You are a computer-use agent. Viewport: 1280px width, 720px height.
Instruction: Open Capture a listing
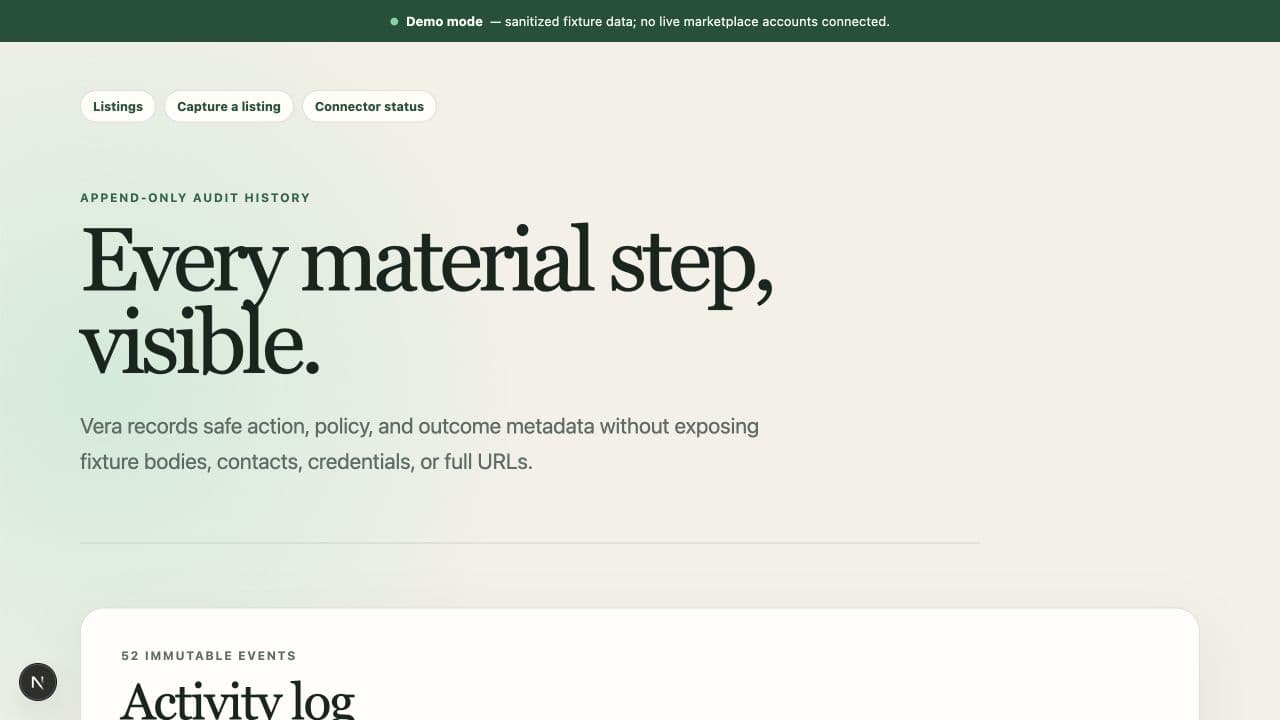point(229,107)
